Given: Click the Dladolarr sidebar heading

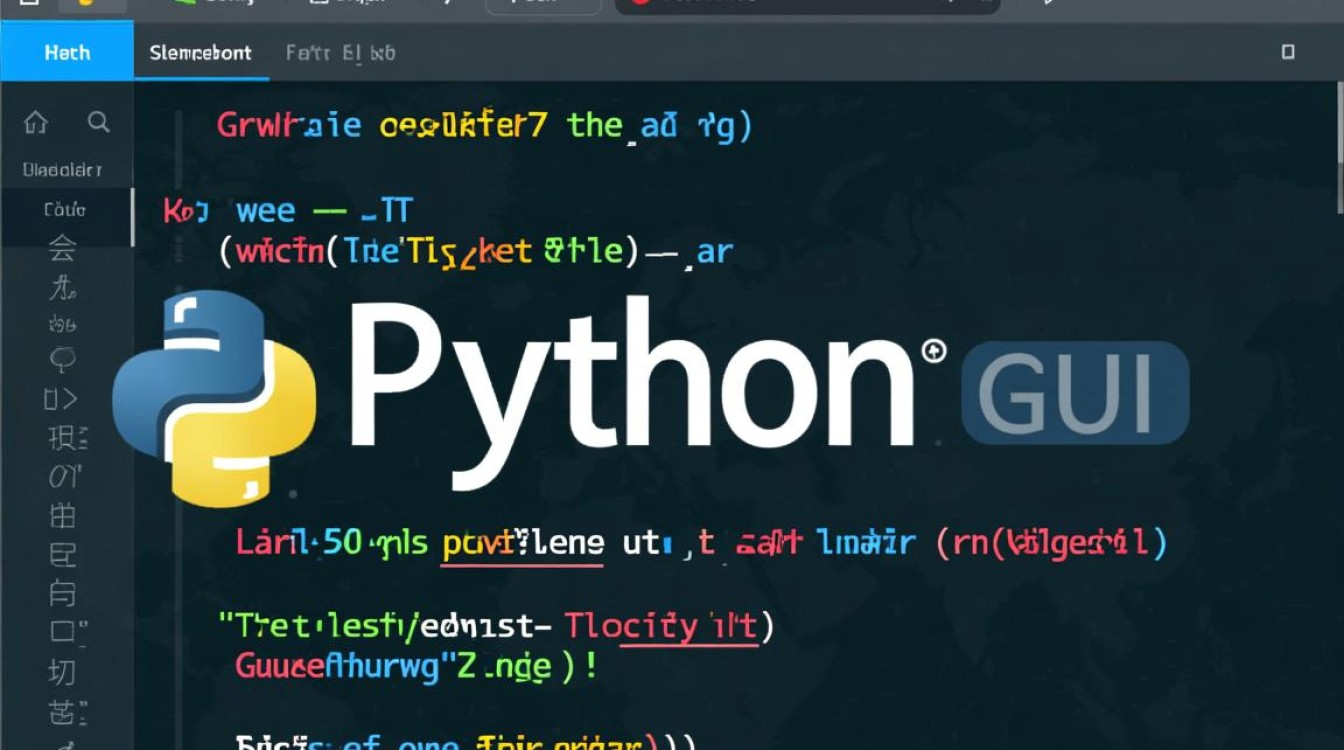Looking at the screenshot, I should pos(62,170).
